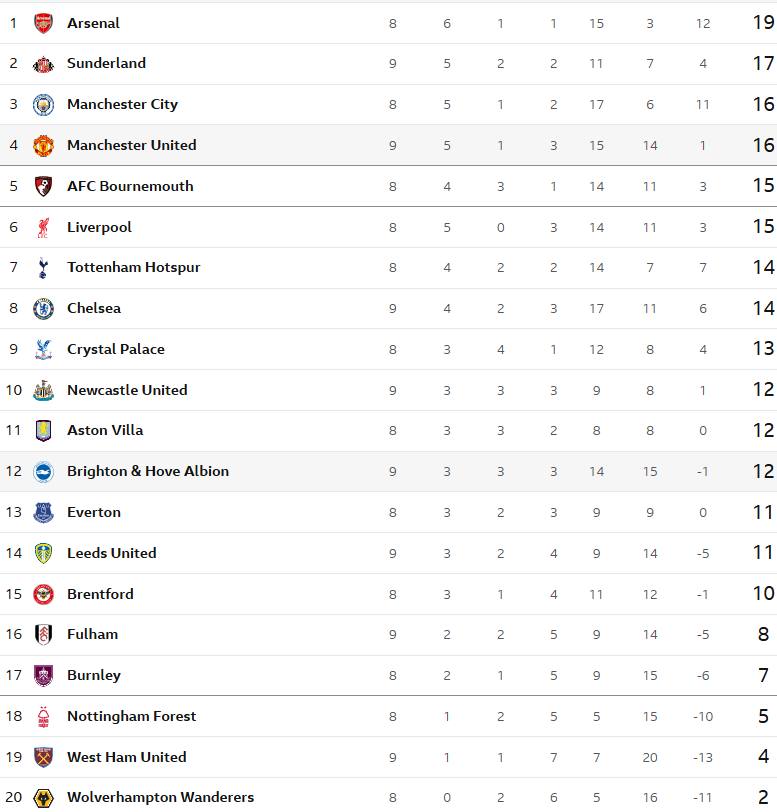Select the Leeds United team name

pyautogui.click(x=112, y=553)
